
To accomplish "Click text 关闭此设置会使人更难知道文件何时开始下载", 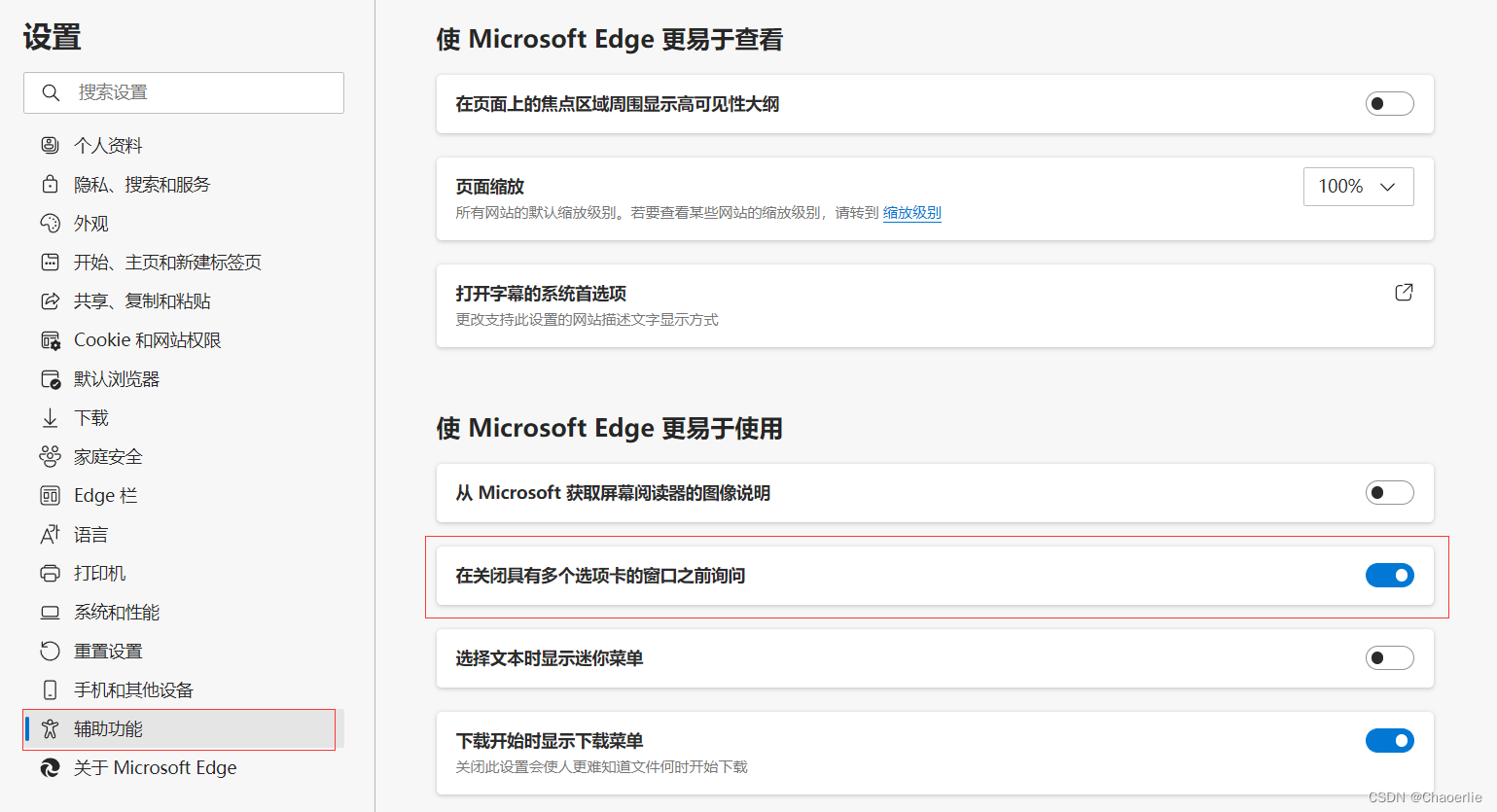I will pyautogui.click(x=601, y=766).
